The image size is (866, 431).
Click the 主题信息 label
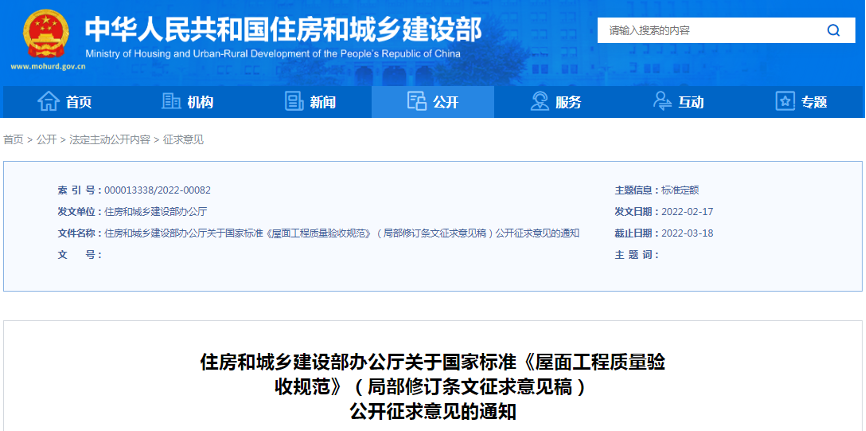pos(637,191)
